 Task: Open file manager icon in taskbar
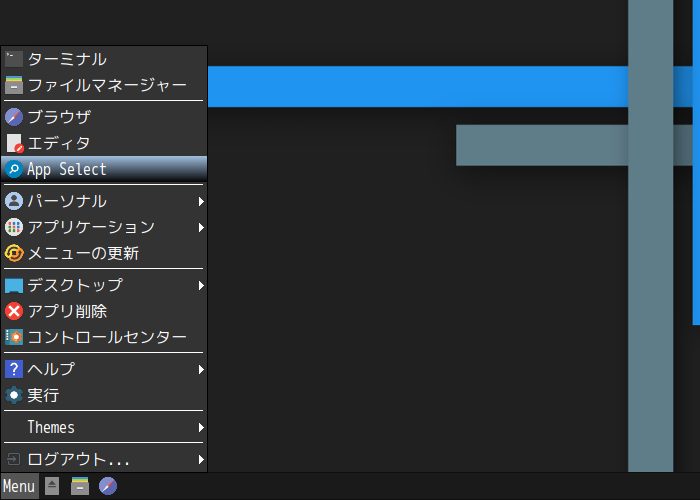[80, 486]
